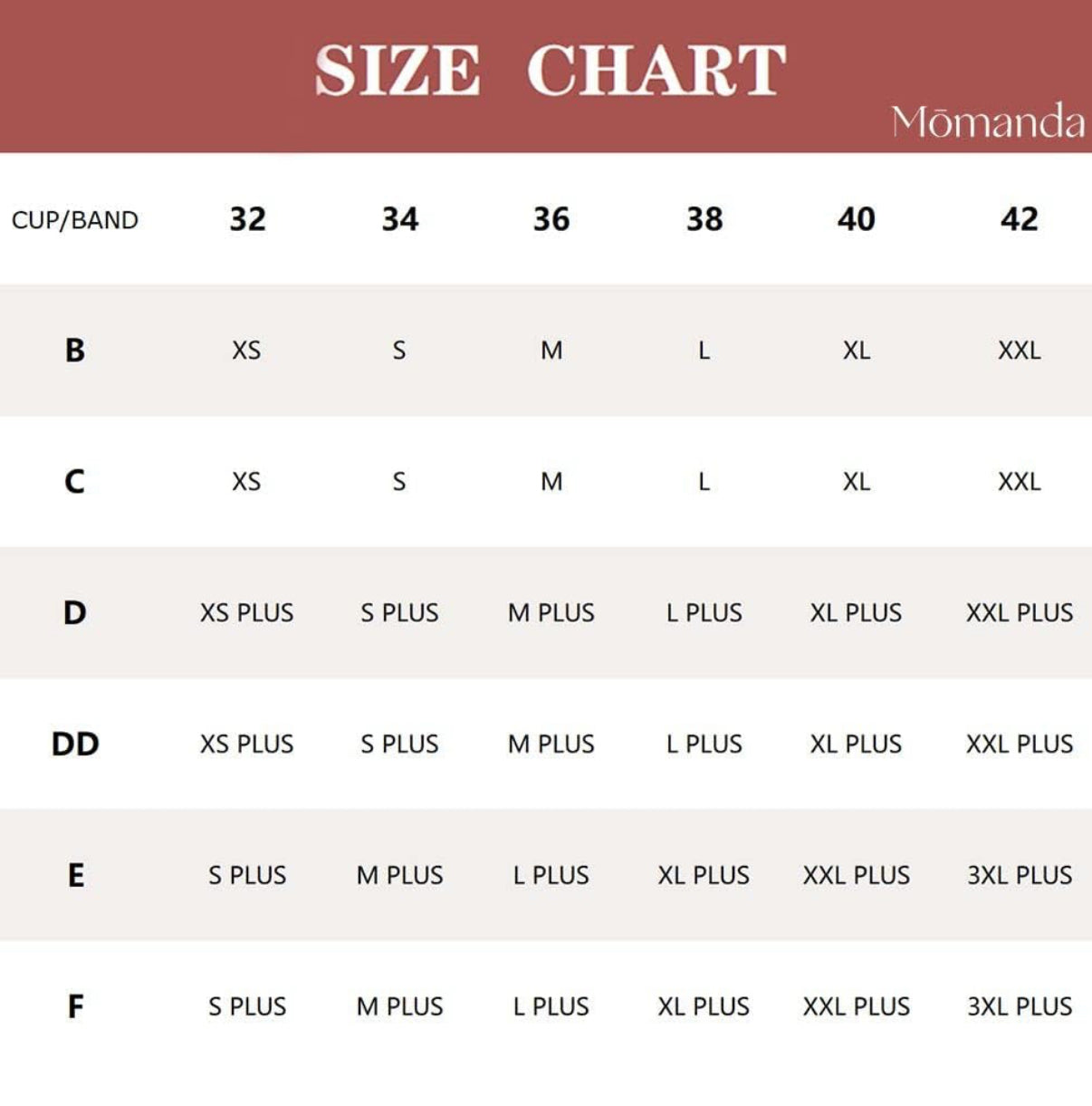The image size is (1092, 1106).
Task: Click XS in the B cup row
Action: pos(246,351)
